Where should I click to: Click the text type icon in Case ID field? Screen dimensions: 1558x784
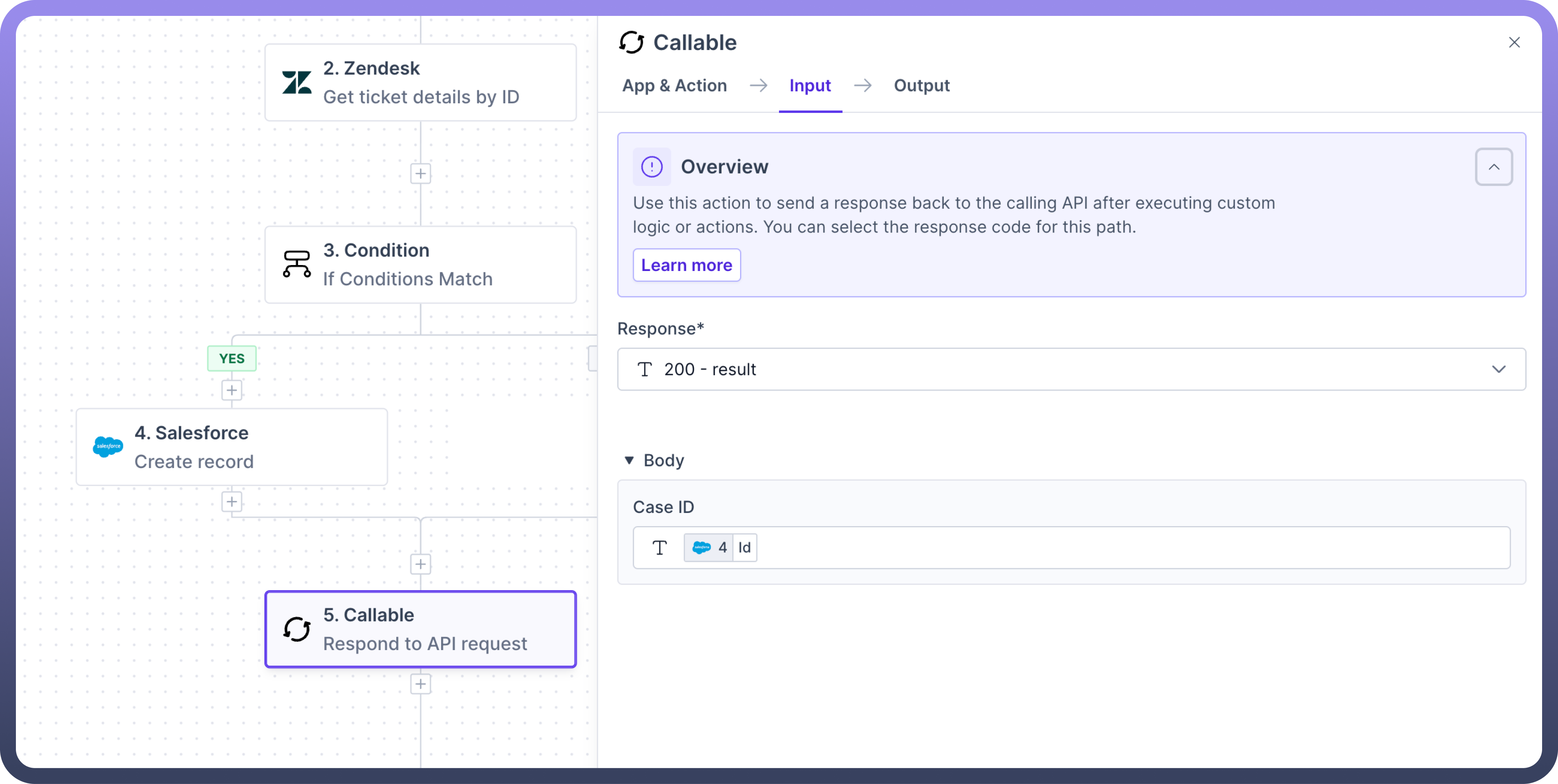659,548
